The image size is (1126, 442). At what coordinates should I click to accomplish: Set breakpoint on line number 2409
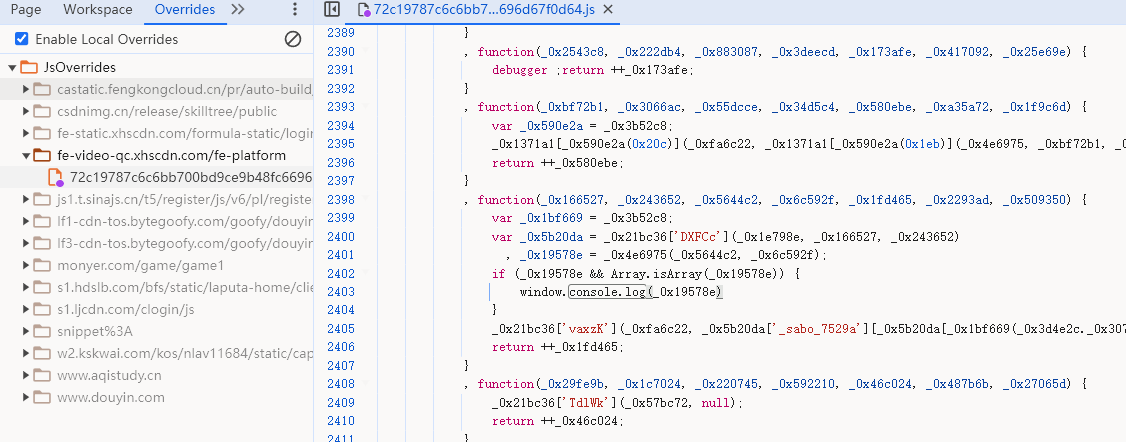coord(340,402)
